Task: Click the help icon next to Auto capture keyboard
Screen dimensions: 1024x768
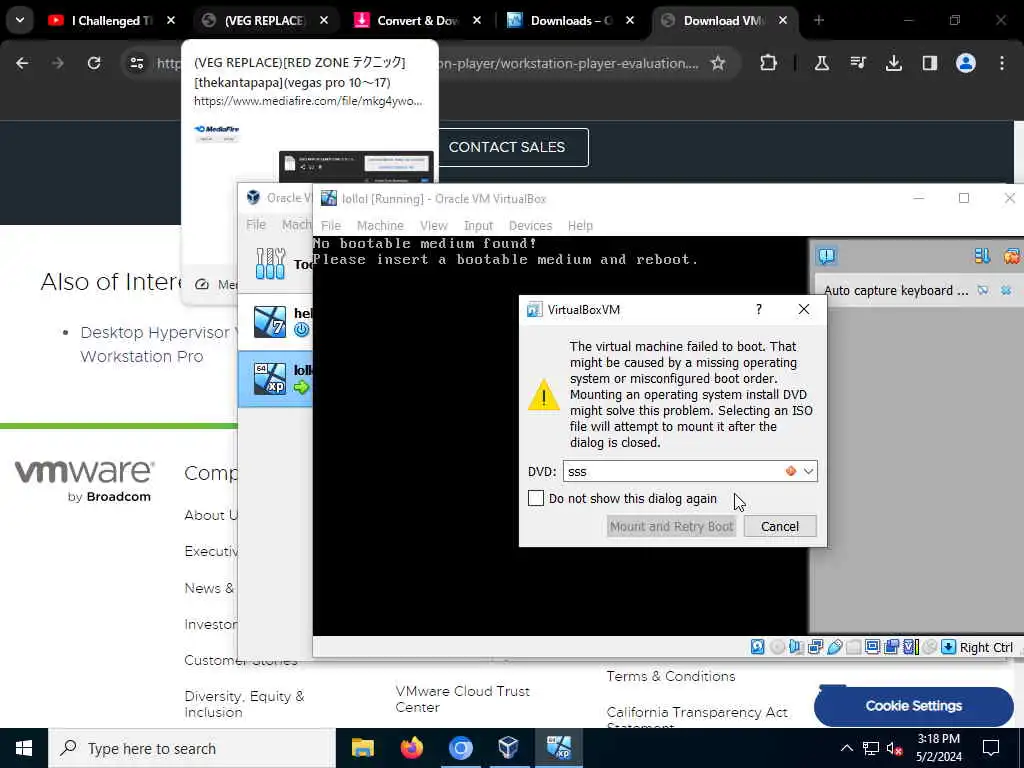Action: click(983, 290)
